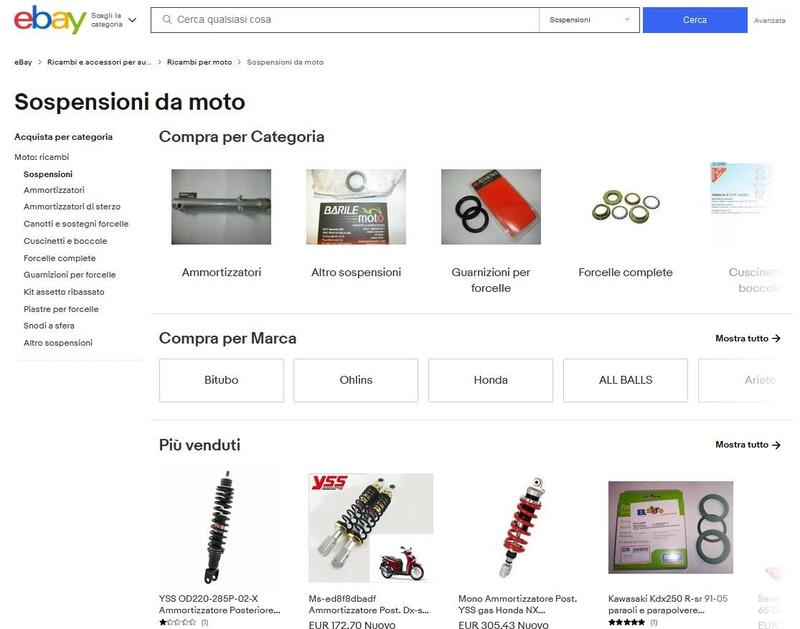This screenshot has width=800, height=629.
Task: Select the ALL BALLS brand tile
Action: (626, 380)
